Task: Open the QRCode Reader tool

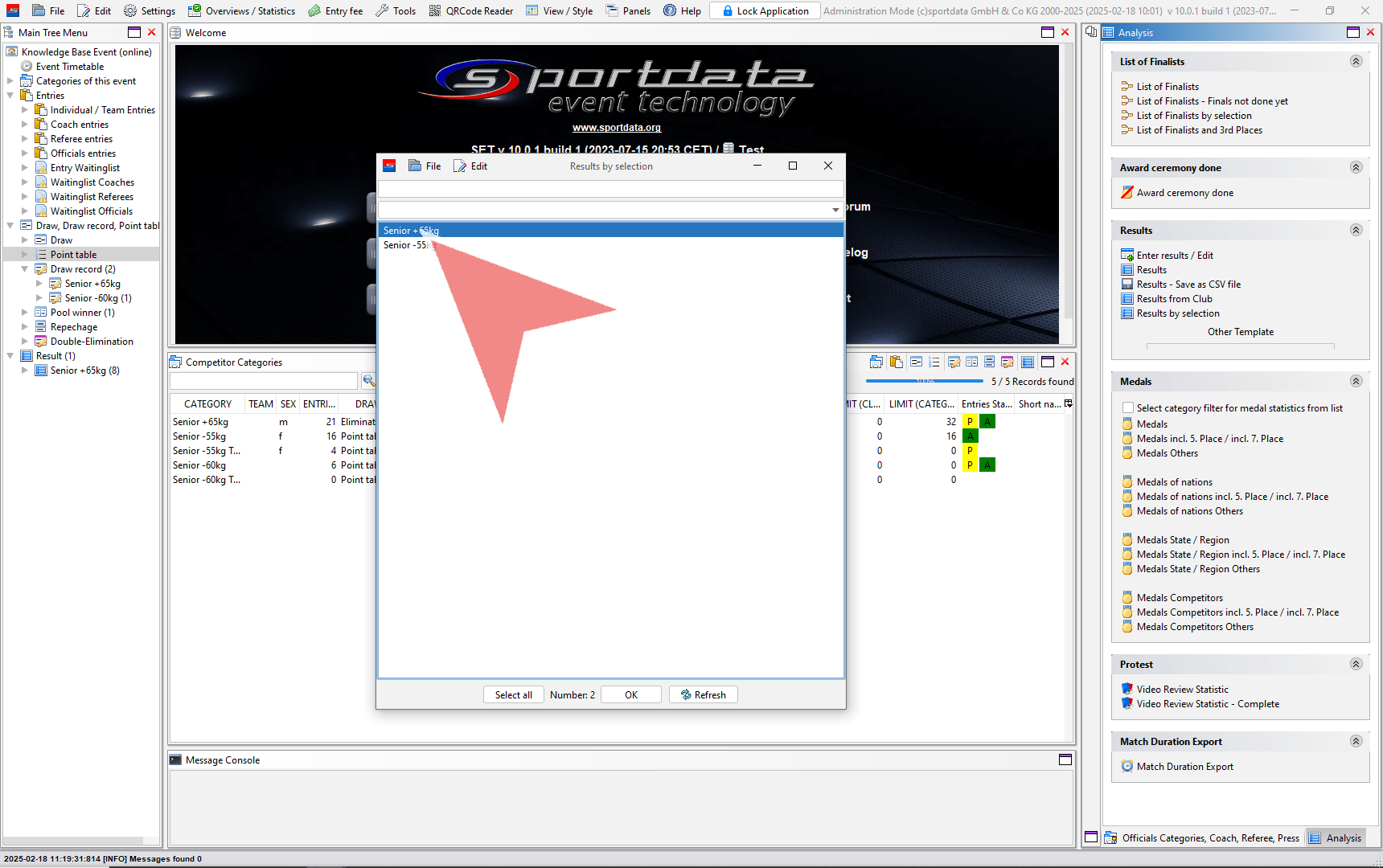Action: tap(471, 10)
